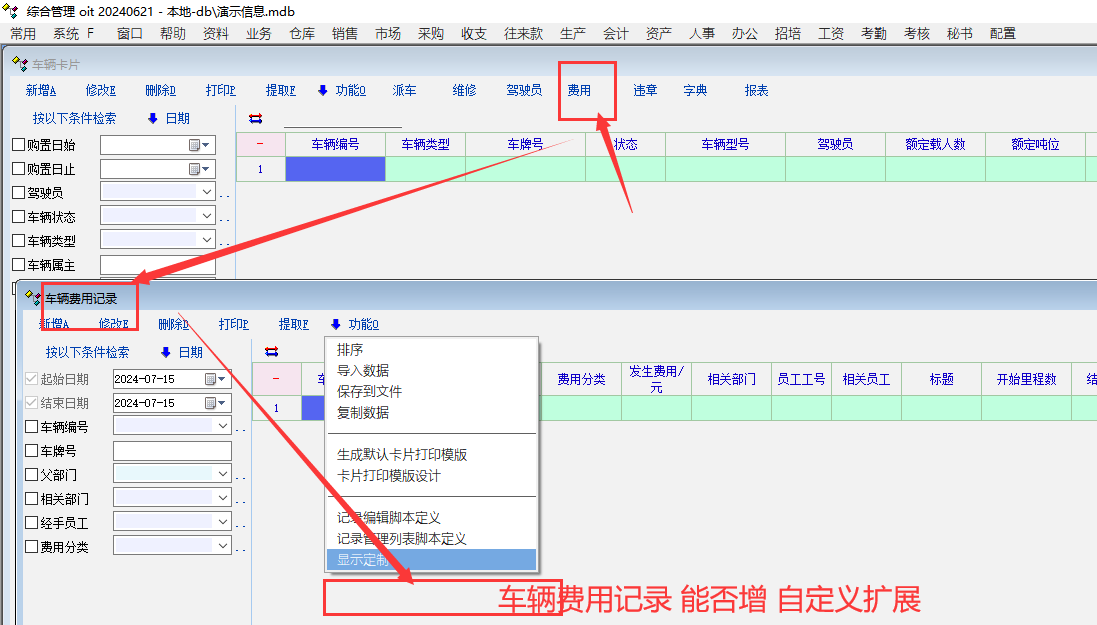Screen dimensions: 1097x625
Task: Choose 导入数据 from the 功能 popup menu
Action: click(363, 371)
